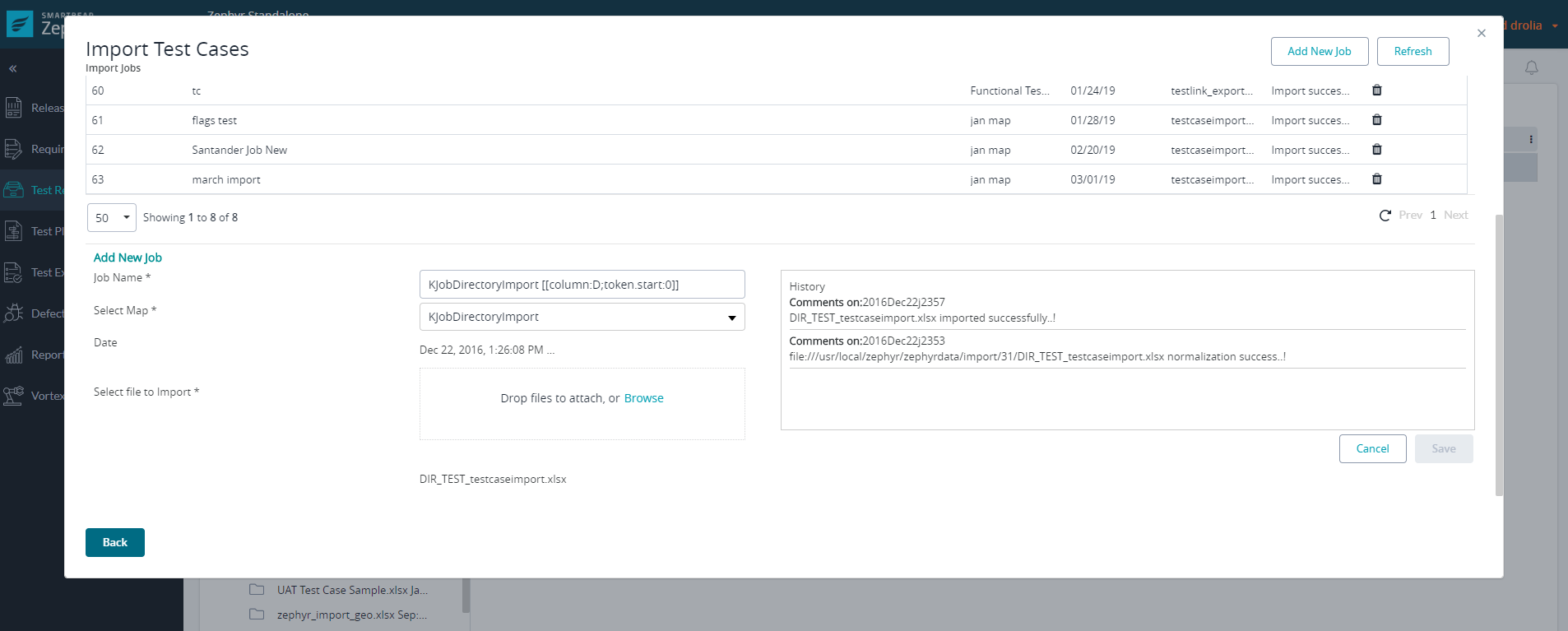
Task: Click the dialog's vertical scrollbar
Action: coord(1498,354)
